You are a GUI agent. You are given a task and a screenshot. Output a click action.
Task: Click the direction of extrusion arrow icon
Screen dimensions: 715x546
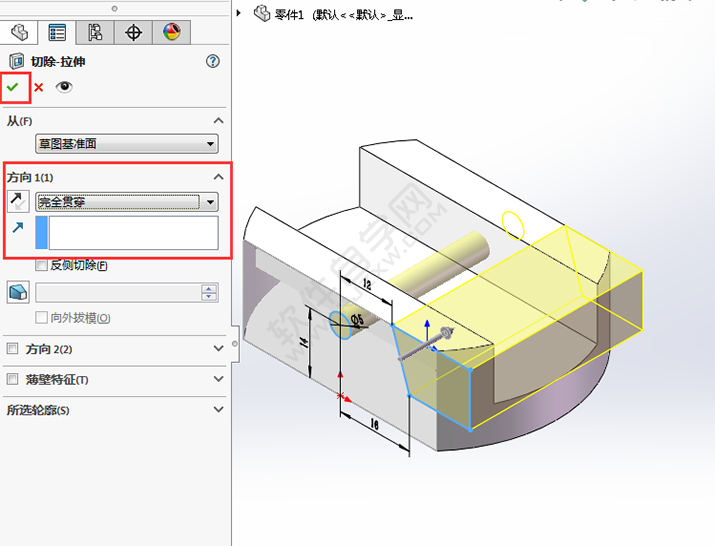(18, 227)
